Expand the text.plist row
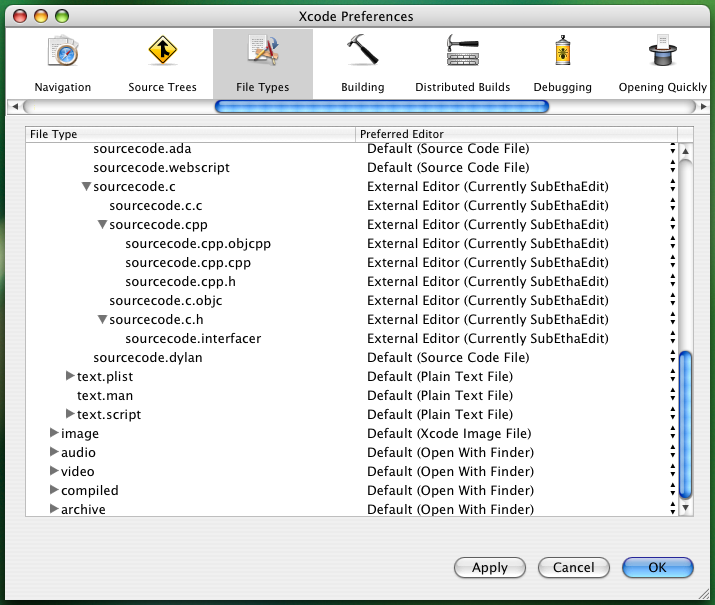Screen dimensions: 715x605 click(x=70, y=376)
